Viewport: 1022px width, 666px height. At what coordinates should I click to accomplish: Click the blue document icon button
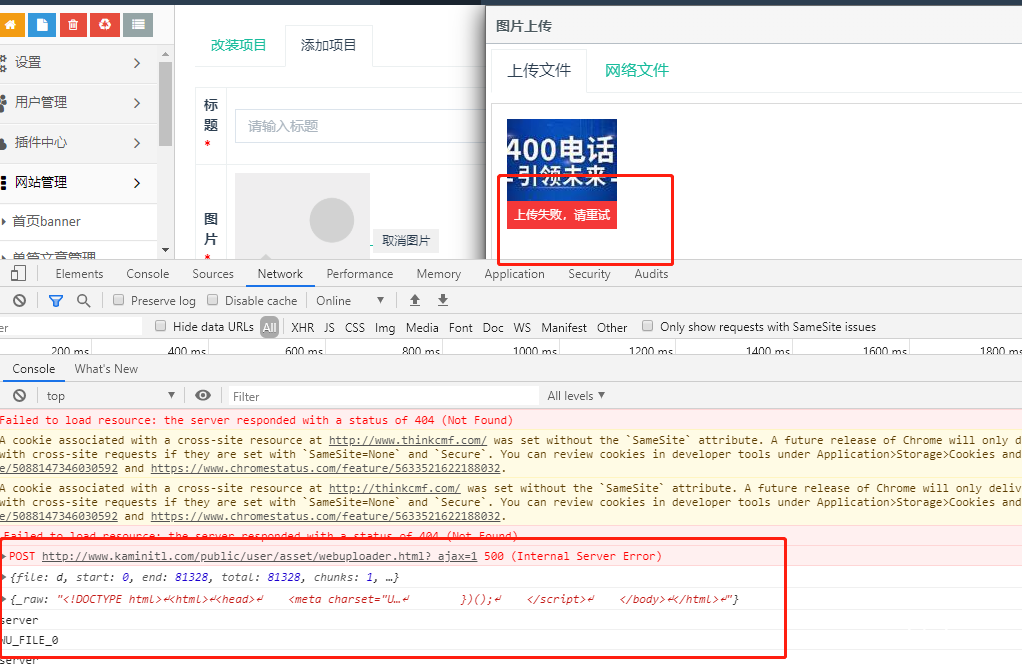coord(42,25)
